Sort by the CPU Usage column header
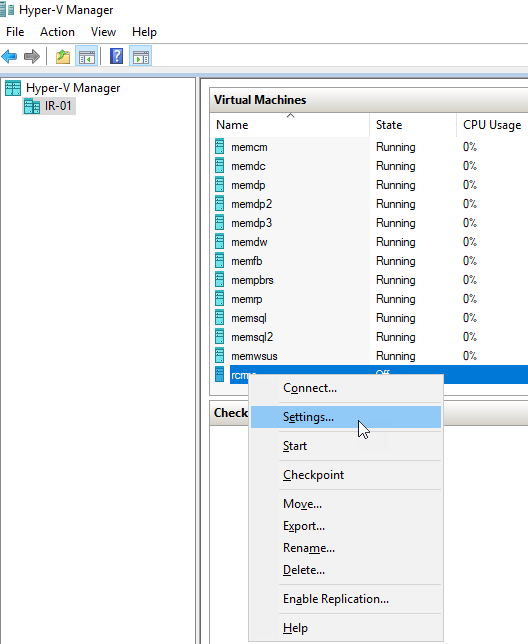This screenshot has width=528, height=644. click(x=492, y=125)
